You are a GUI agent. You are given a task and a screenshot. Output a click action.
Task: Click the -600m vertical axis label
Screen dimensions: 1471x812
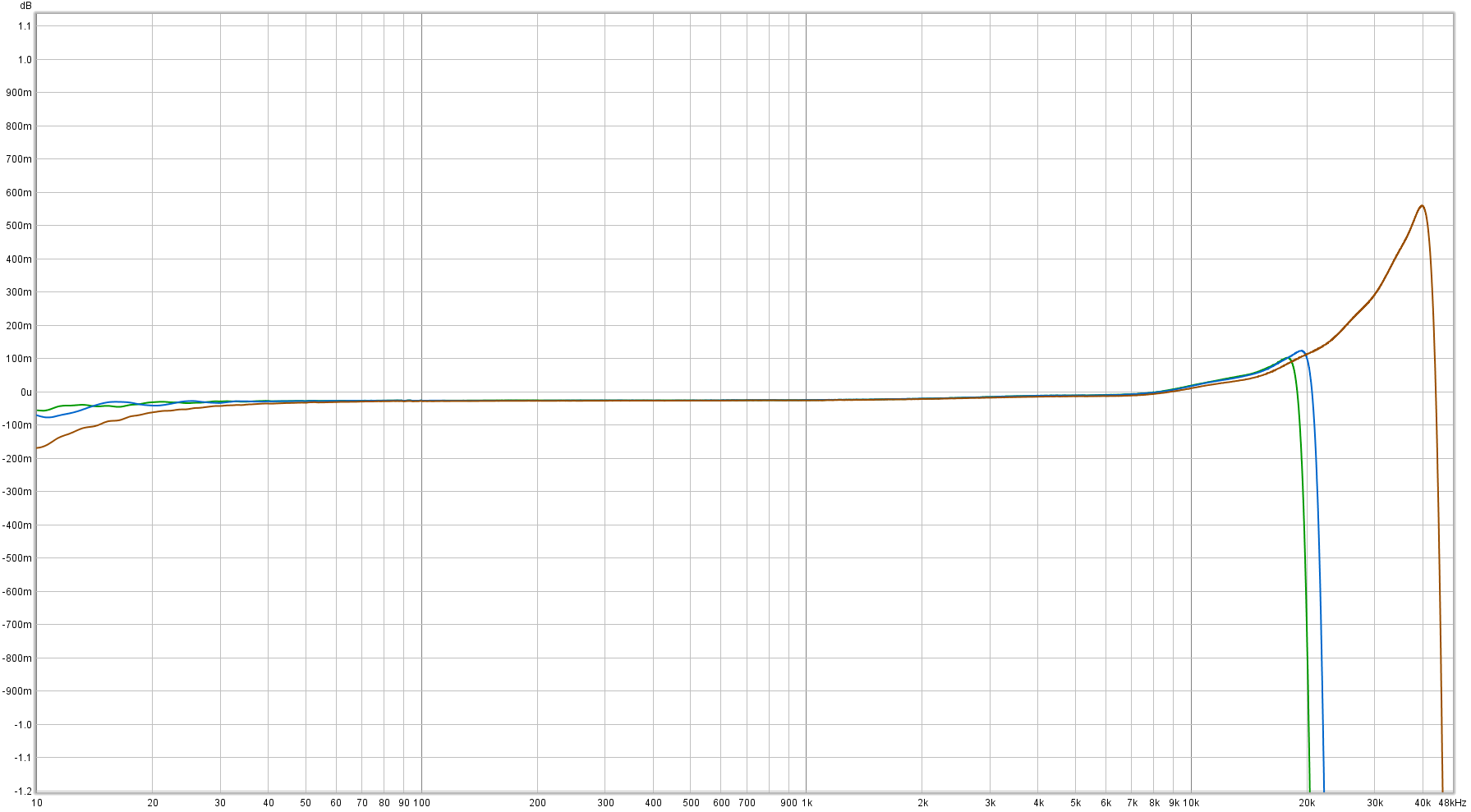coord(19,592)
